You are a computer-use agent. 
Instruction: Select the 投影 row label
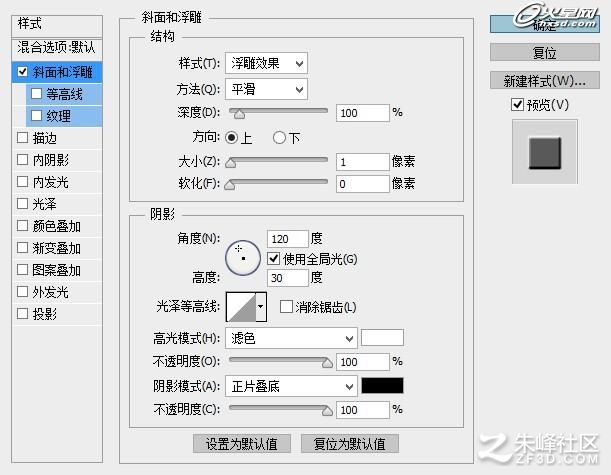point(45,314)
